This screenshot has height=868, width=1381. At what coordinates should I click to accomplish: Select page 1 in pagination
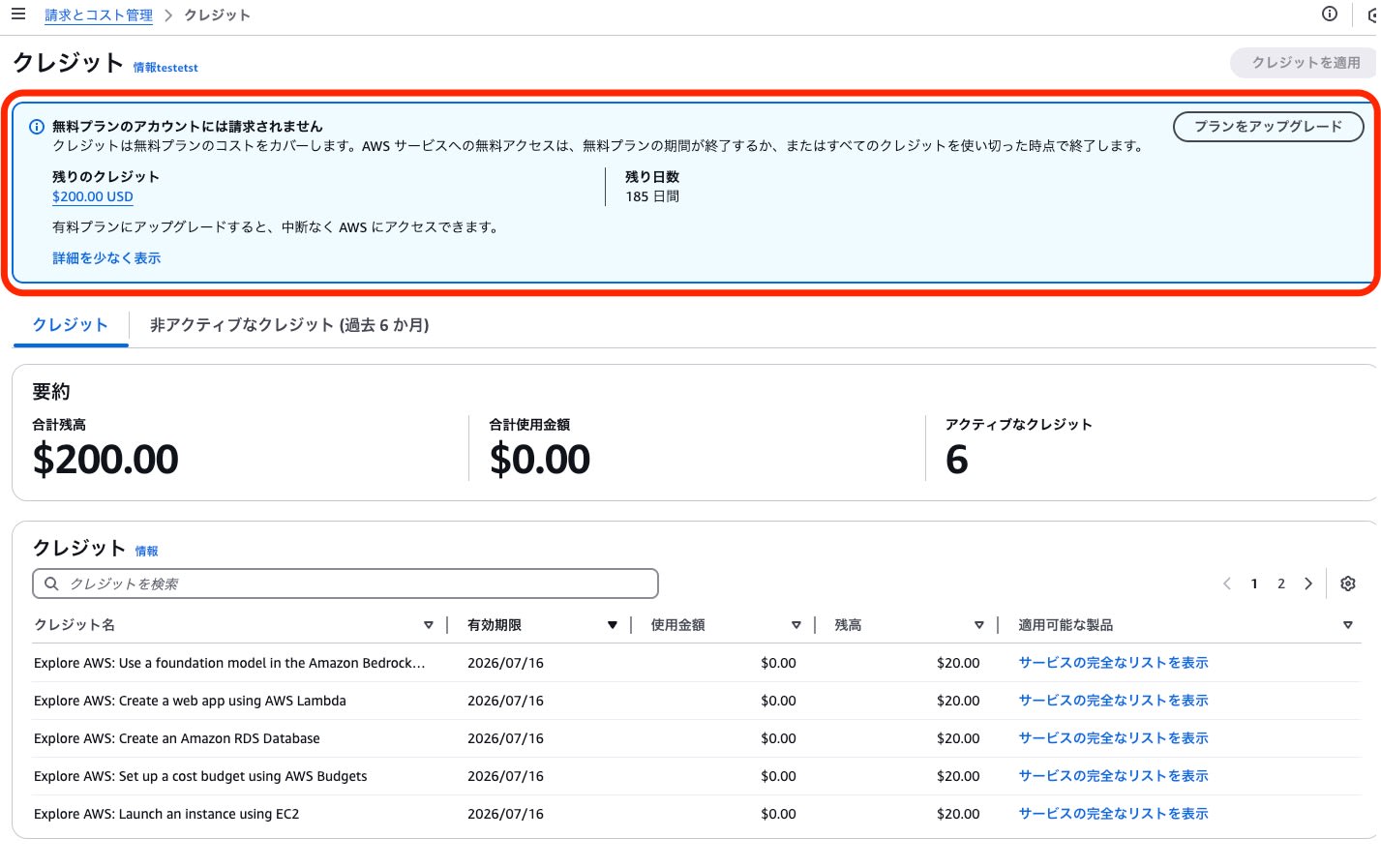tap(1254, 584)
